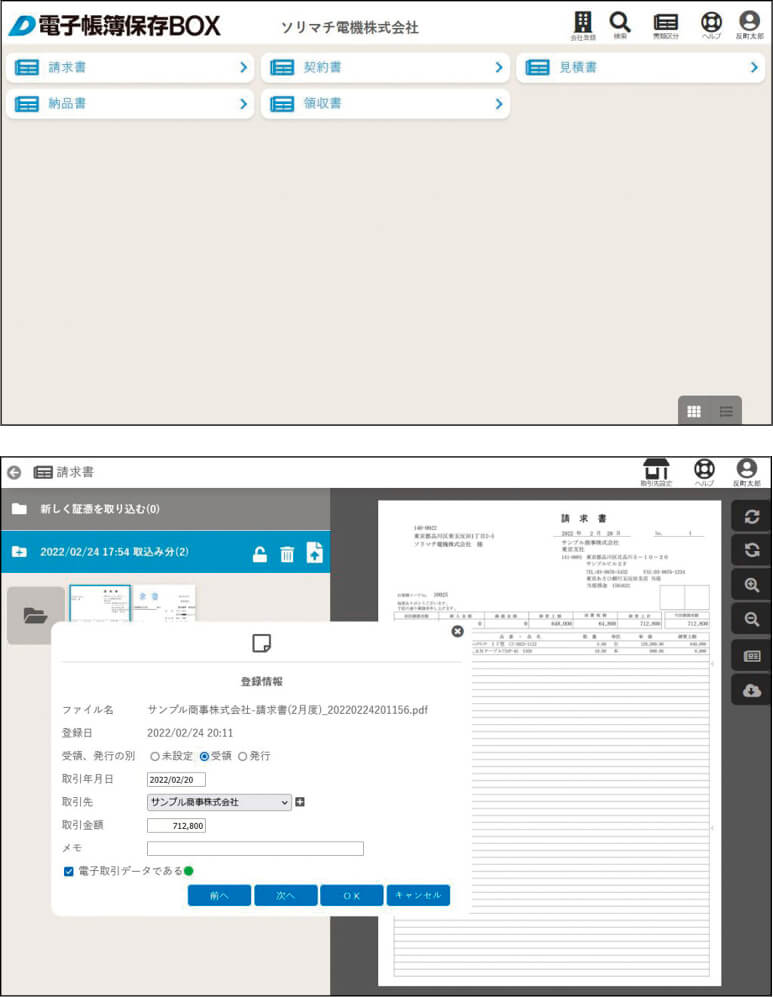773x997 pixels.
Task: Open the 会社登録 building icon
Action: [583, 25]
